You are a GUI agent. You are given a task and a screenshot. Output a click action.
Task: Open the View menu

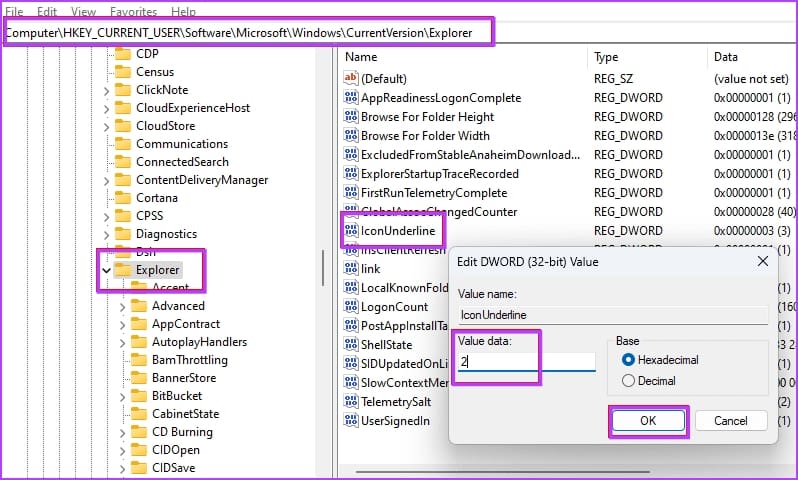click(83, 11)
